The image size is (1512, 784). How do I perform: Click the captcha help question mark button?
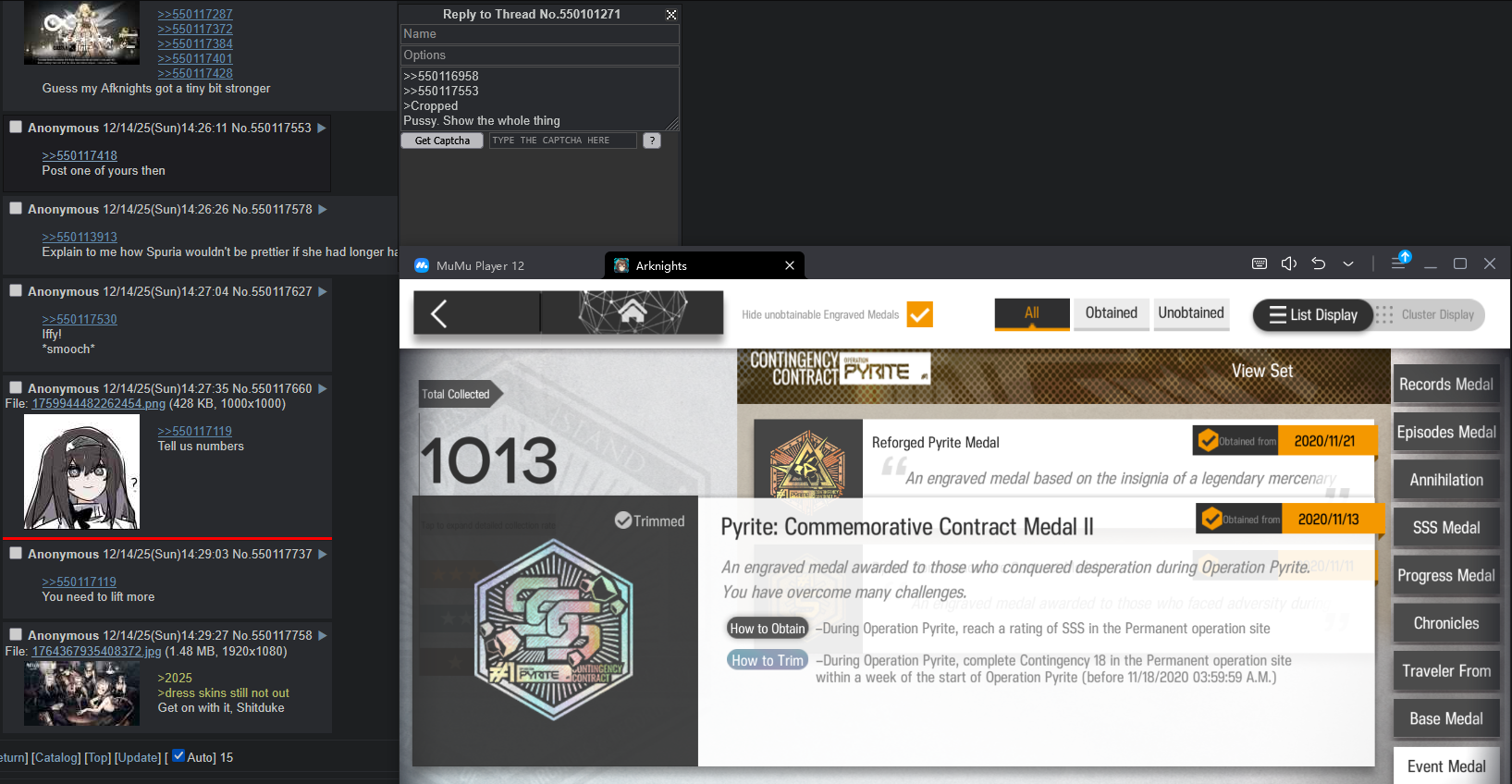(652, 141)
